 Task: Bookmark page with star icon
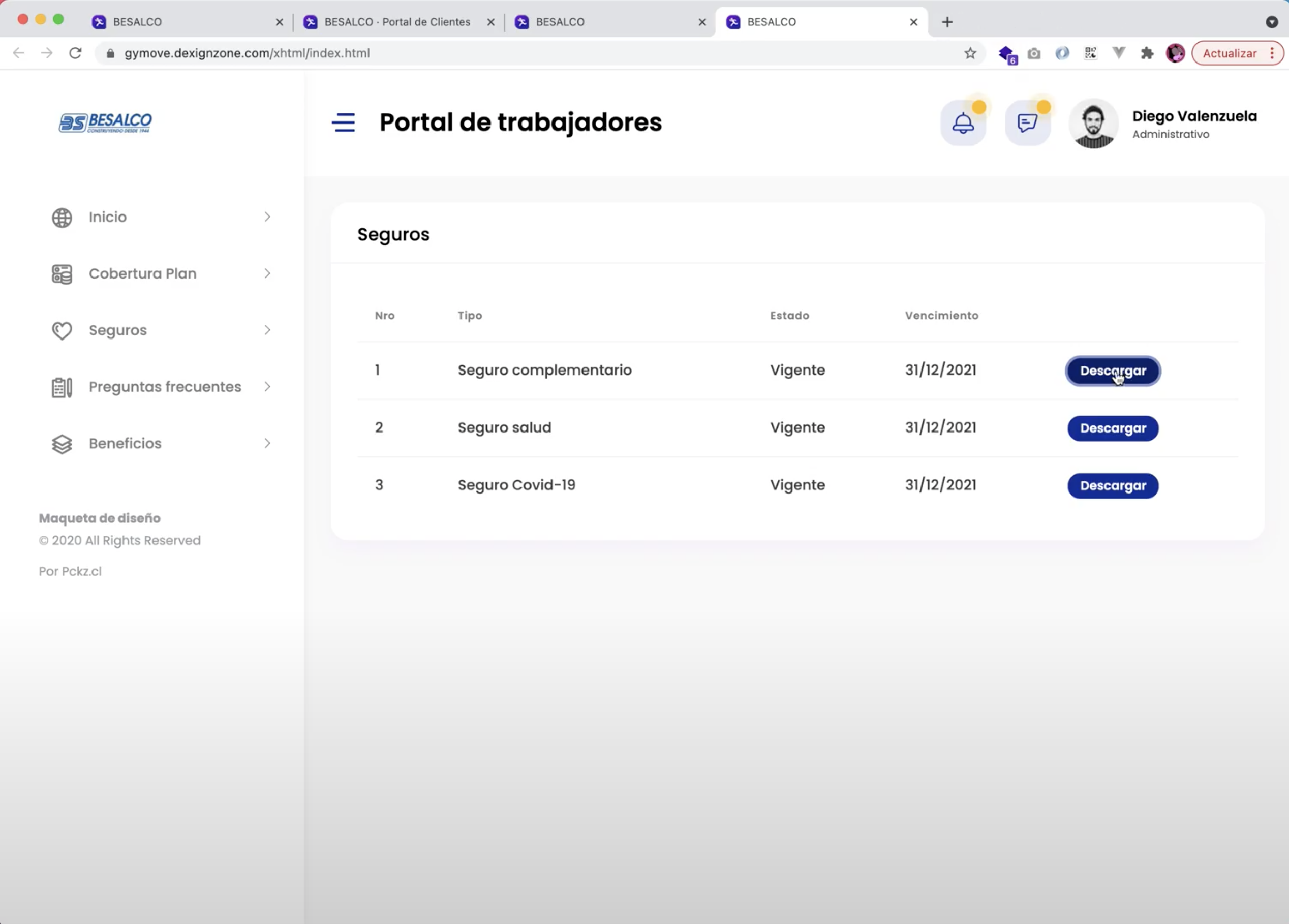pyautogui.click(x=970, y=53)
